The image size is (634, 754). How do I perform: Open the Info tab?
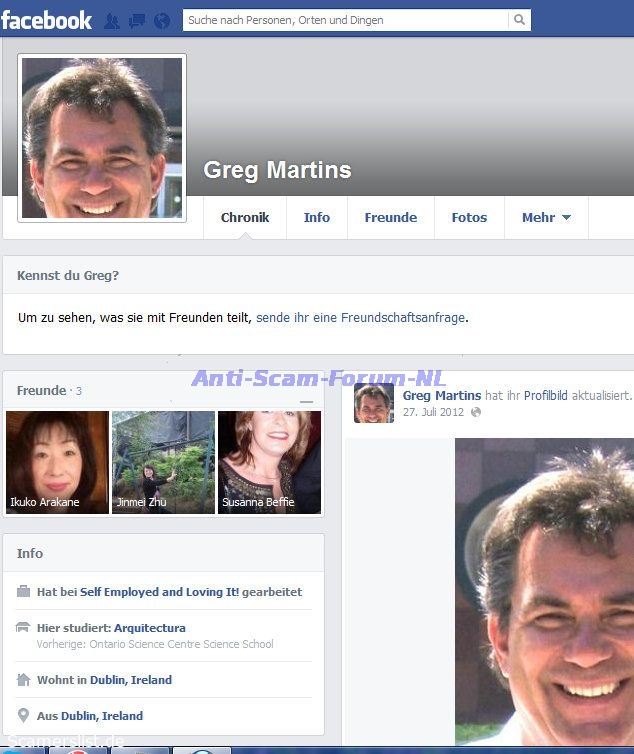317,217
